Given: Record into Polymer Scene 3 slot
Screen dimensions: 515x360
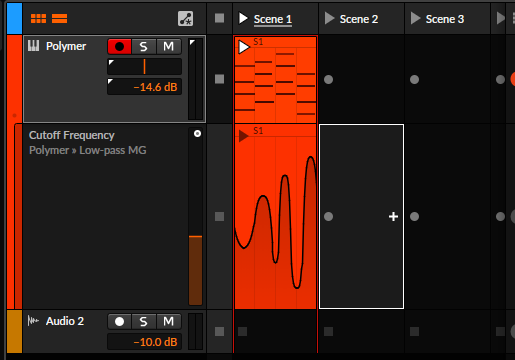Looking at the screenshot, I should pyautogui.click(x=414, y=79).
